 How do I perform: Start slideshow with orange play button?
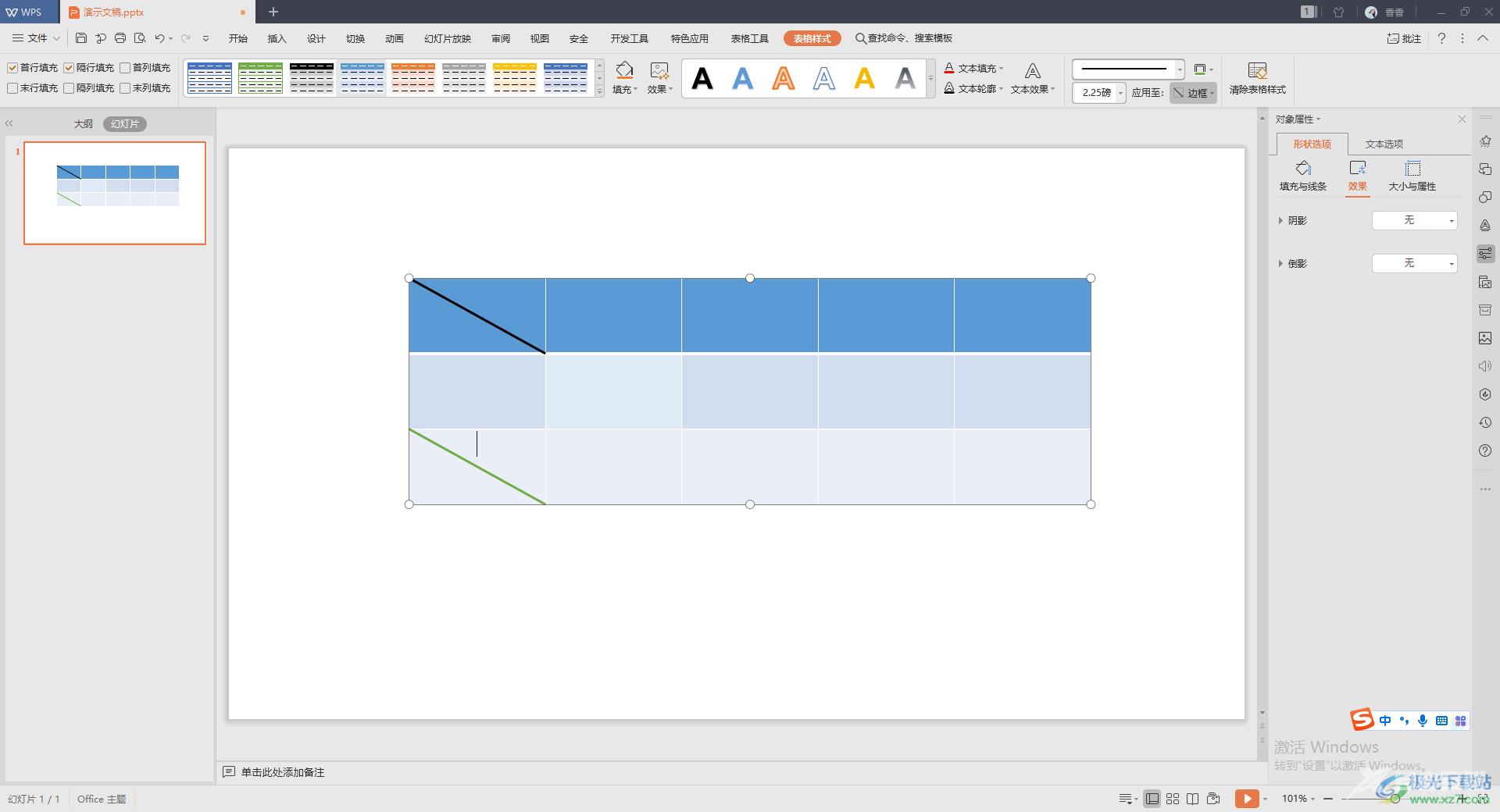[x=1246, y=798]
